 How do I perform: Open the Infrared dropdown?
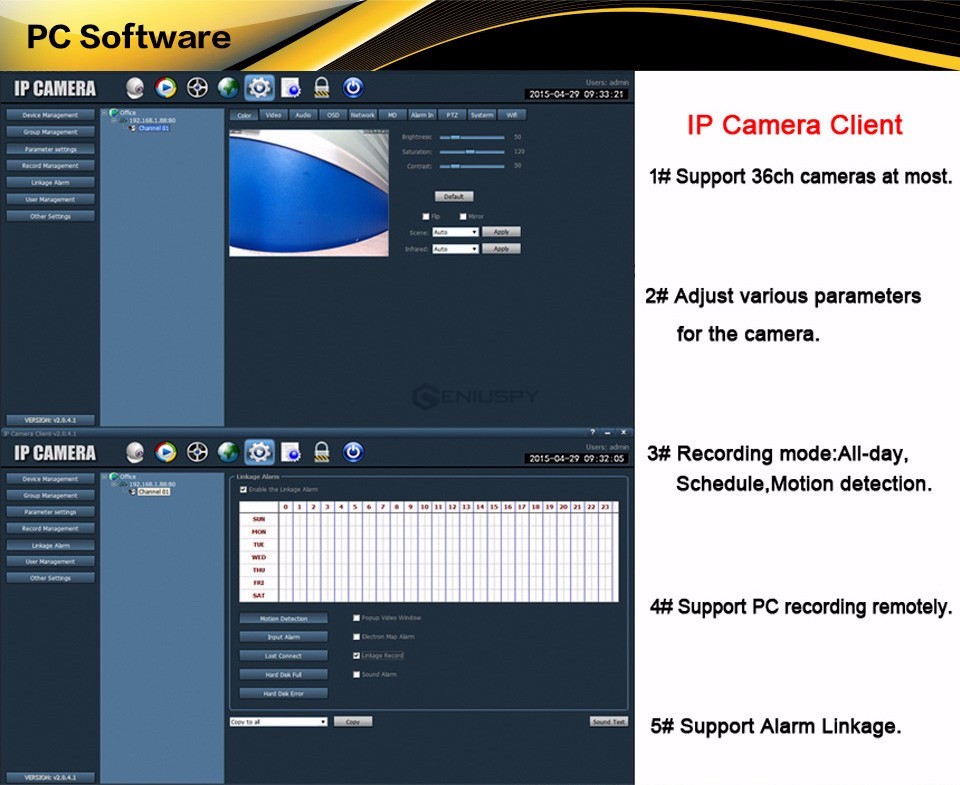click(455, 248)
